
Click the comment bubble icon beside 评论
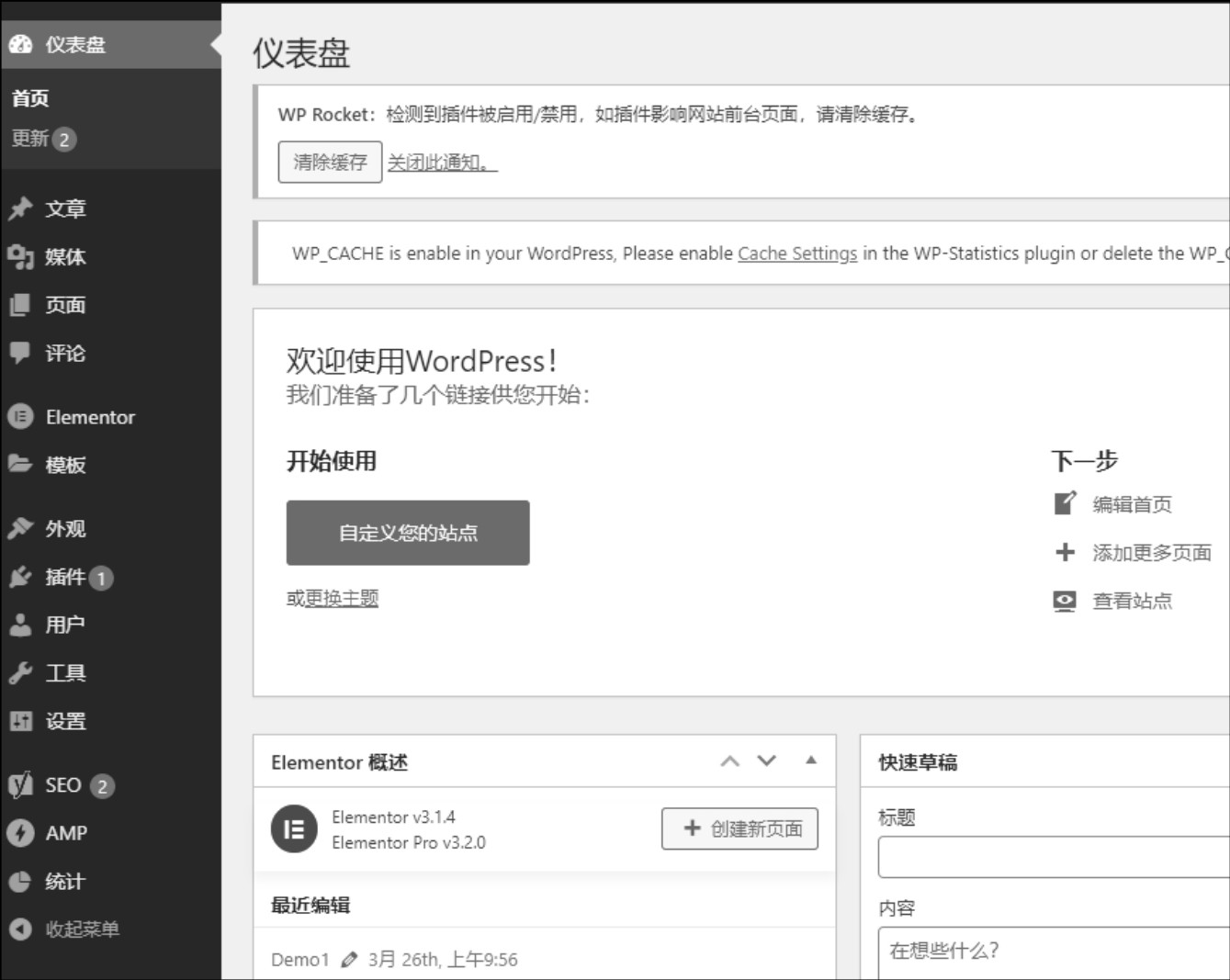(x=20, y=353)
